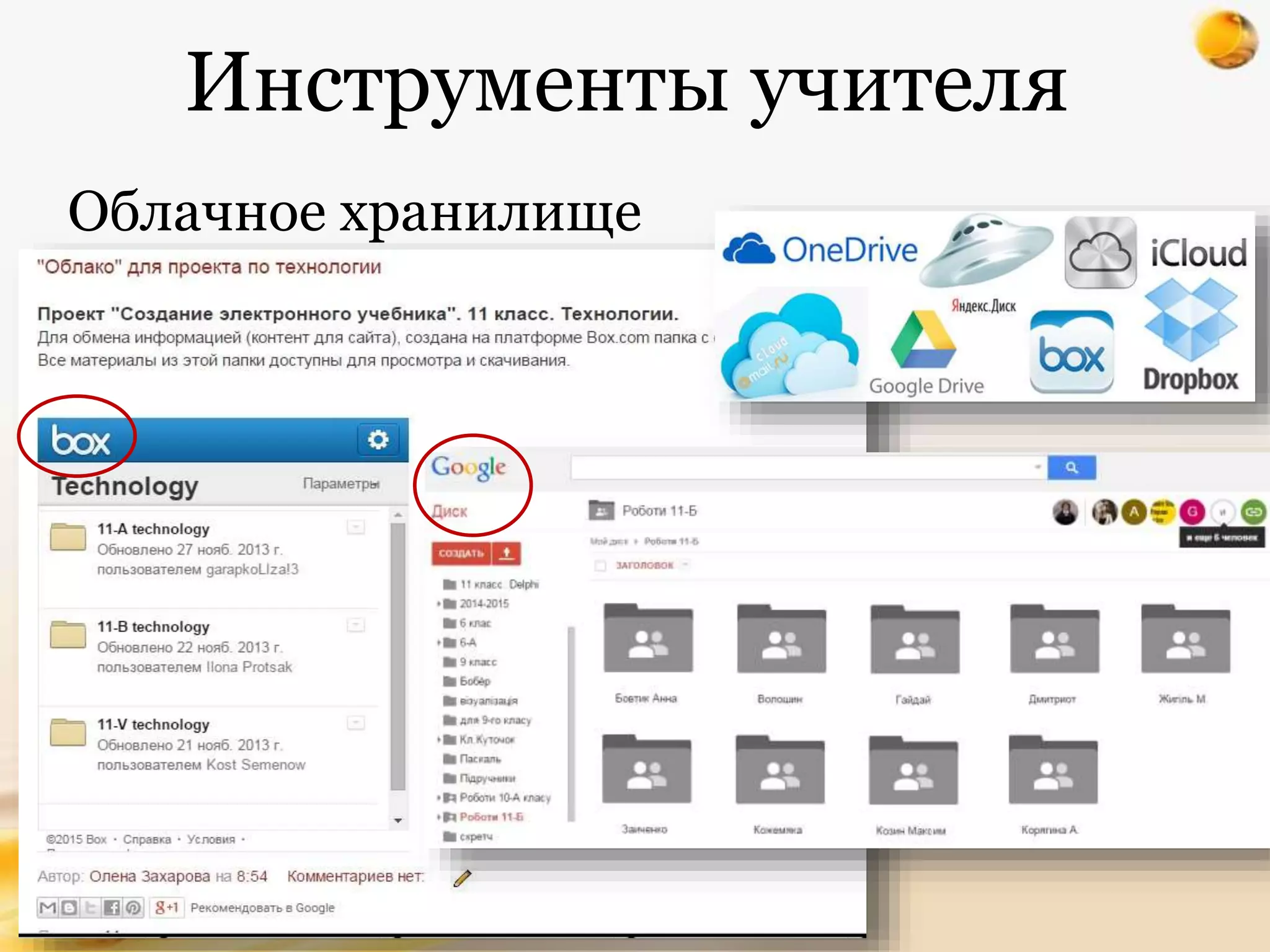Open the Корягина А. shared folder

pyautogui.click(x=1053, y=770)
